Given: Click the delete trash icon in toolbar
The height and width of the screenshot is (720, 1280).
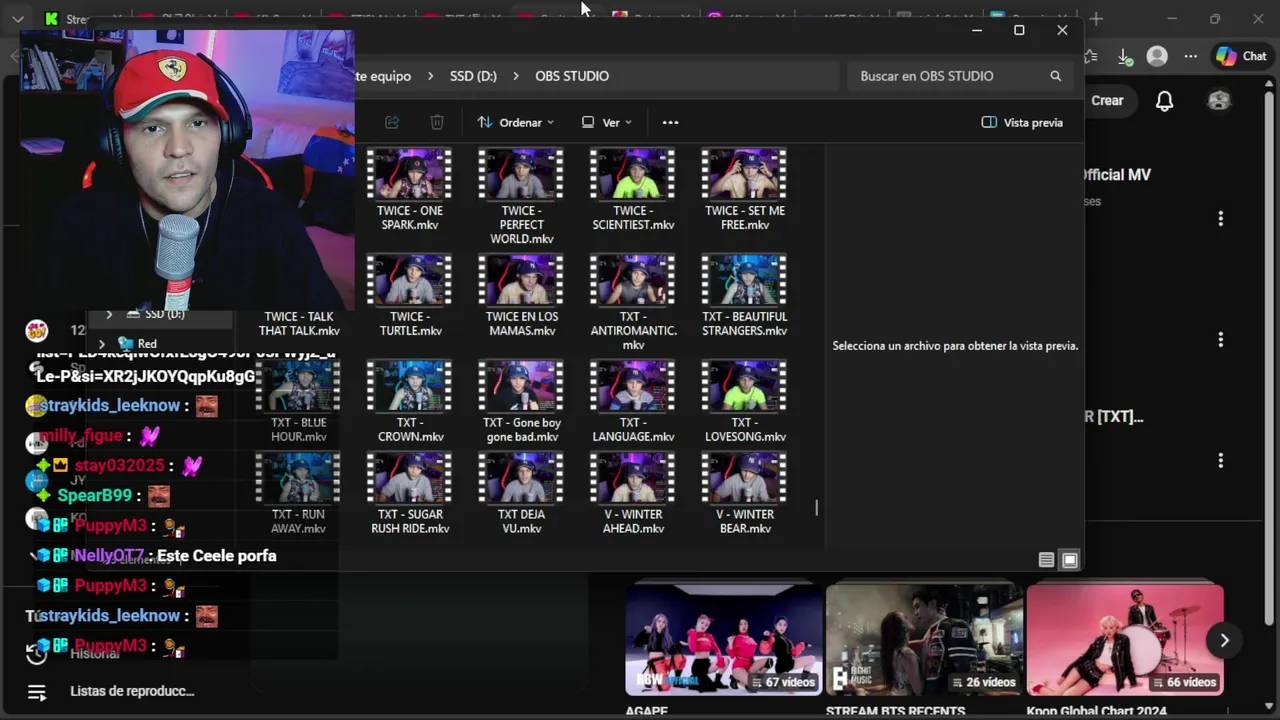Looking at the screenshot, I should (x=437, y=122).
